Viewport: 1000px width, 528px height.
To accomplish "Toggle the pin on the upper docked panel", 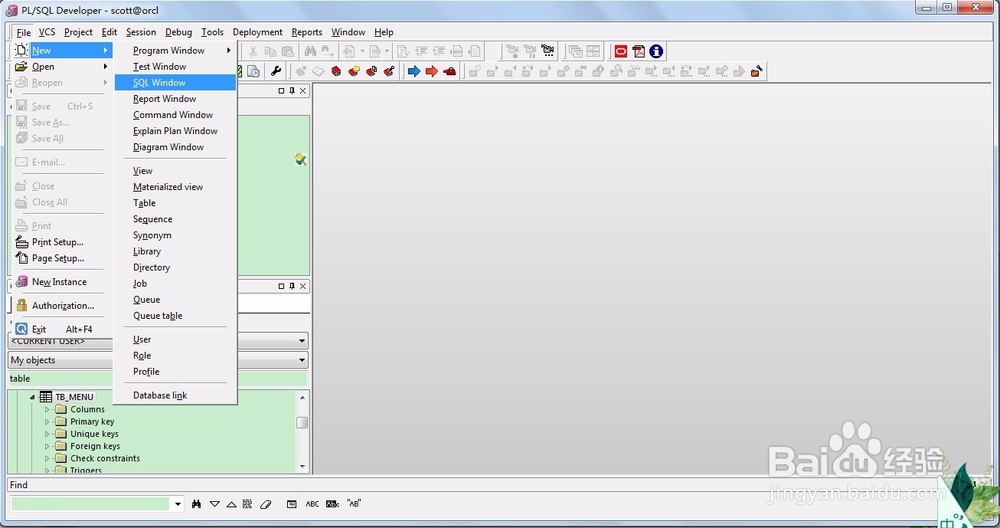I will pyautogui.click(x=292, y=91).
